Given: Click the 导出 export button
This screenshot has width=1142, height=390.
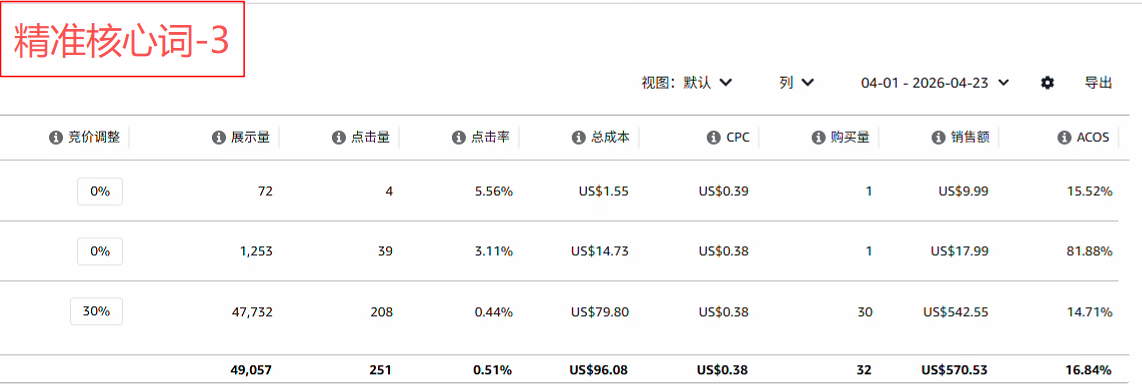Looking at the screenshot, I should coord(1098,83).
